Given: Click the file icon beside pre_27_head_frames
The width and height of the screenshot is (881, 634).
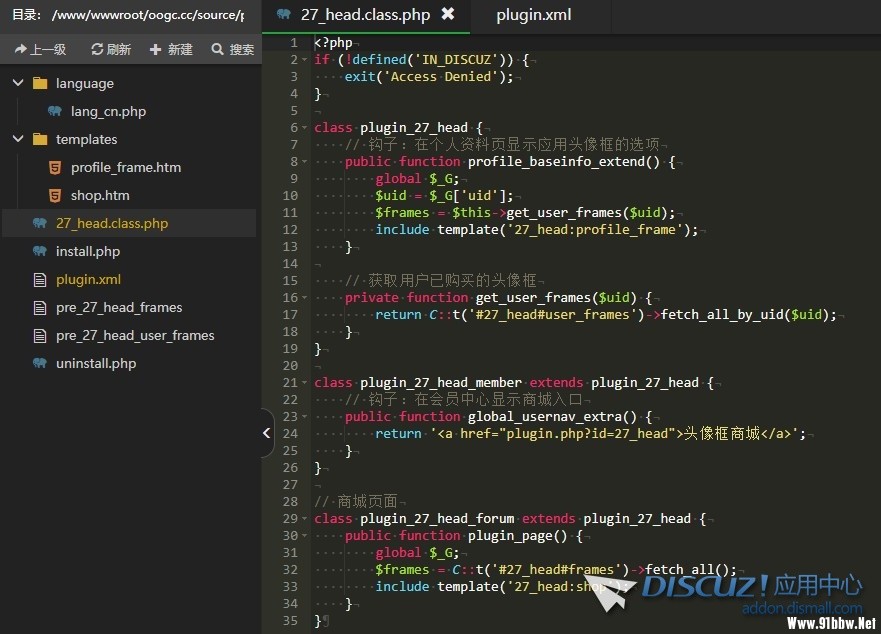Looking at the screenshot, I should click(40, 307).
